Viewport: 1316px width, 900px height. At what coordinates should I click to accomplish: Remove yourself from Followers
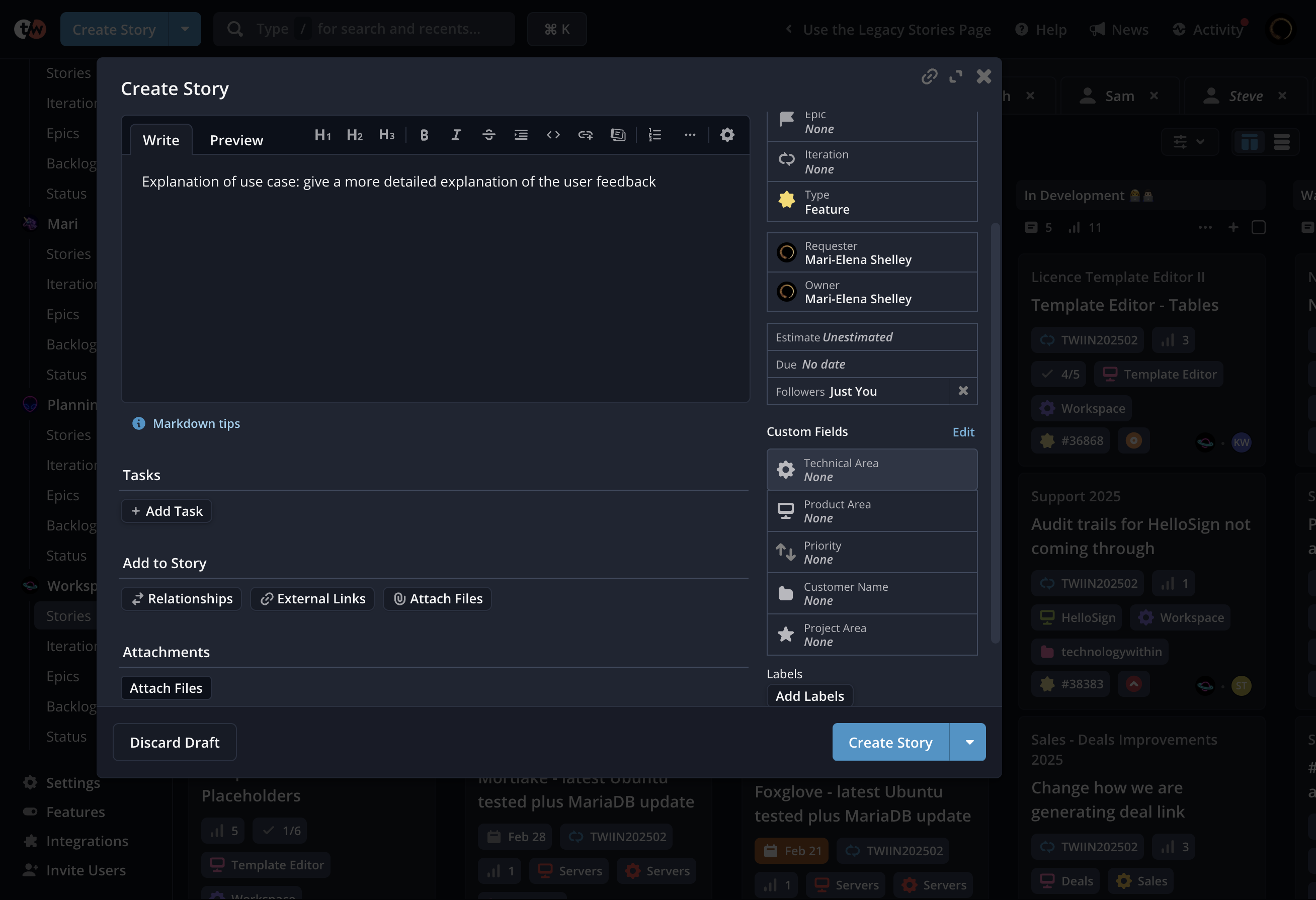(x=963, y=391)
